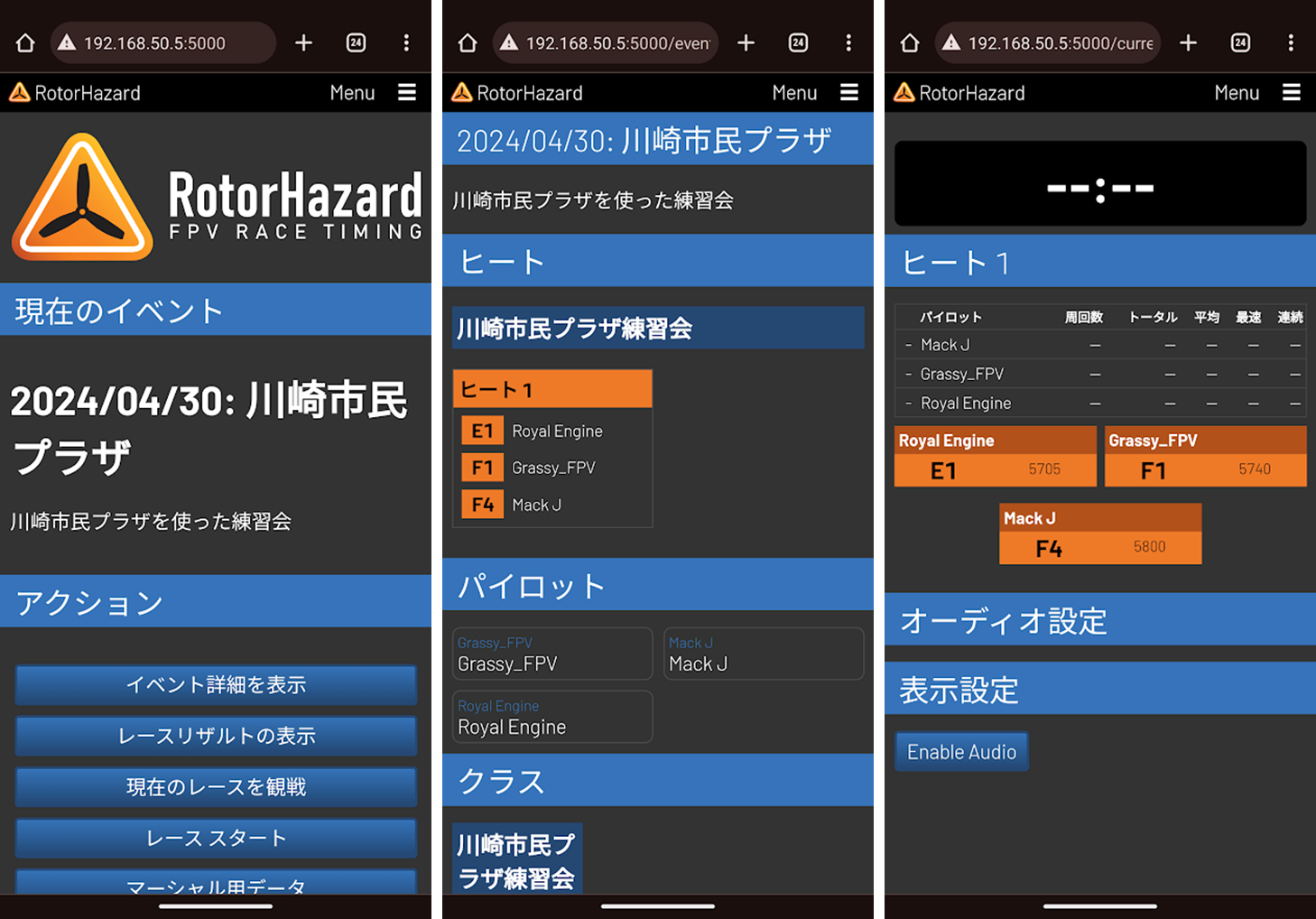Open new tab in right phone browser
The width and height of the screenshot is (1316, 919).
1189,42
